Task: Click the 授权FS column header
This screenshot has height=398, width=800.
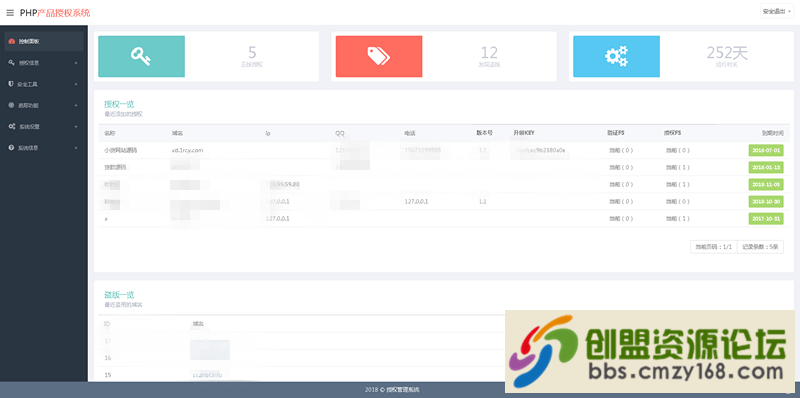Action: pyautogui.click(x=672, y=133)
